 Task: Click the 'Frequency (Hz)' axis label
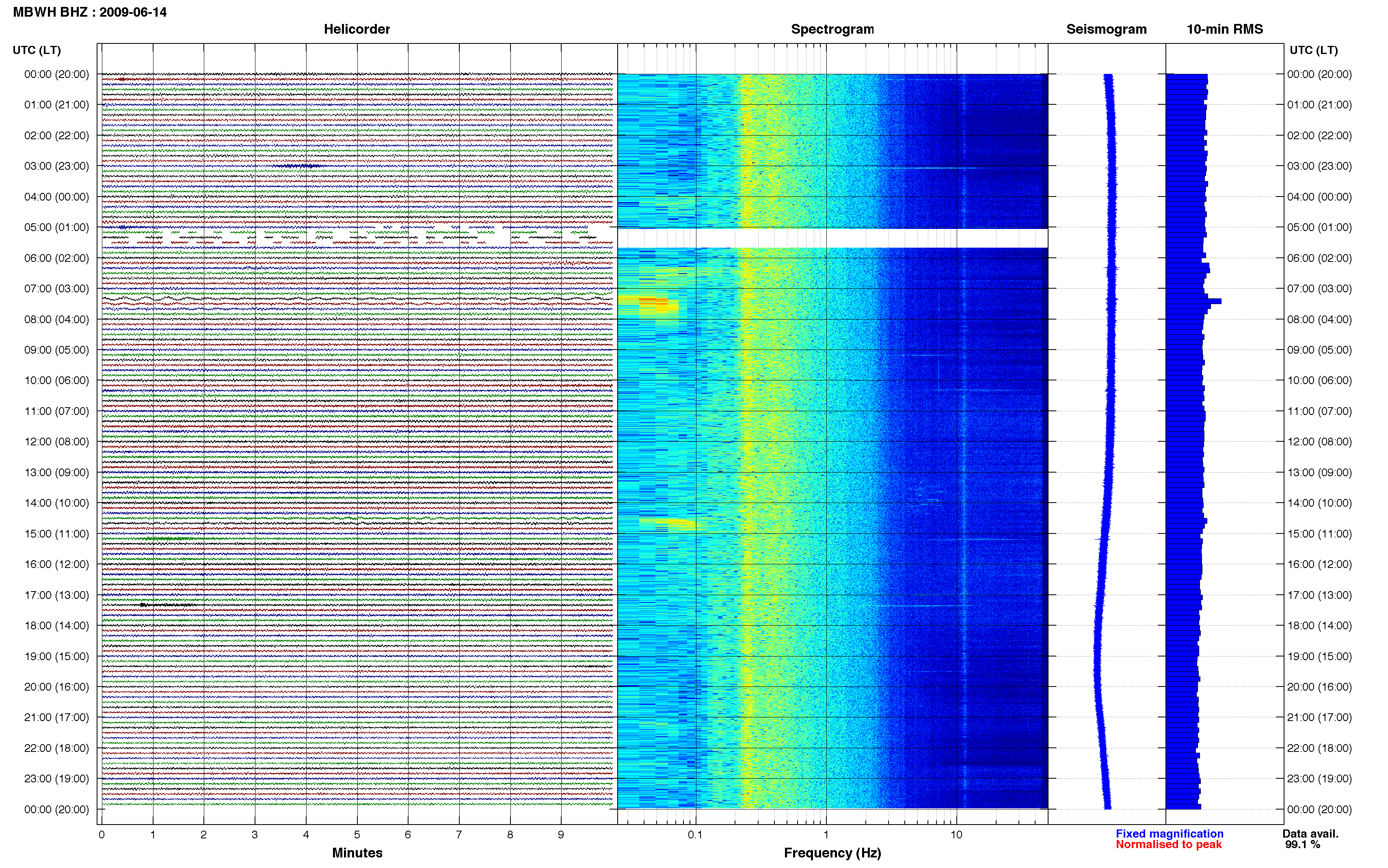point(832,853)
